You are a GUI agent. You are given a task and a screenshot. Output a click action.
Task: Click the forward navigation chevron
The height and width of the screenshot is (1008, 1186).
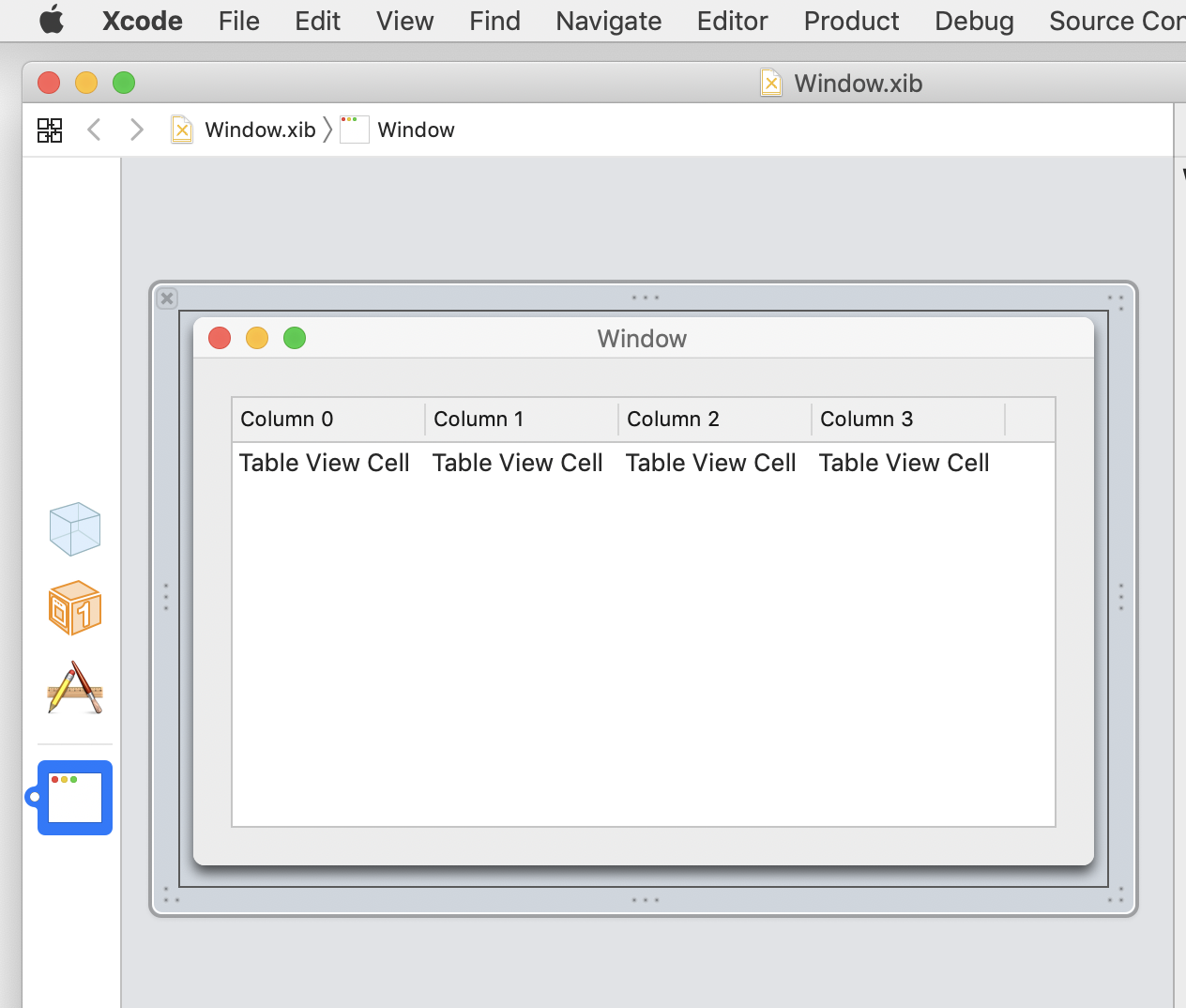(x=136, y=130)
